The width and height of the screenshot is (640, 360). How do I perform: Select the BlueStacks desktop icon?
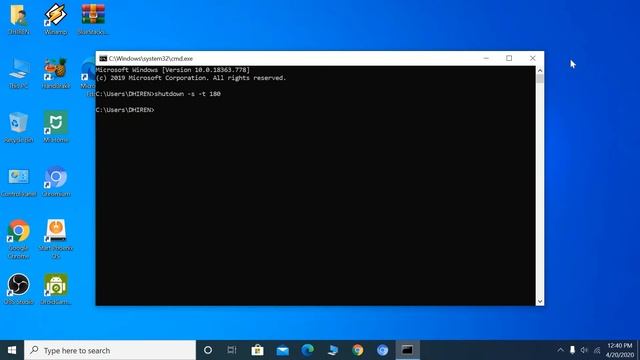pos(93,18)
